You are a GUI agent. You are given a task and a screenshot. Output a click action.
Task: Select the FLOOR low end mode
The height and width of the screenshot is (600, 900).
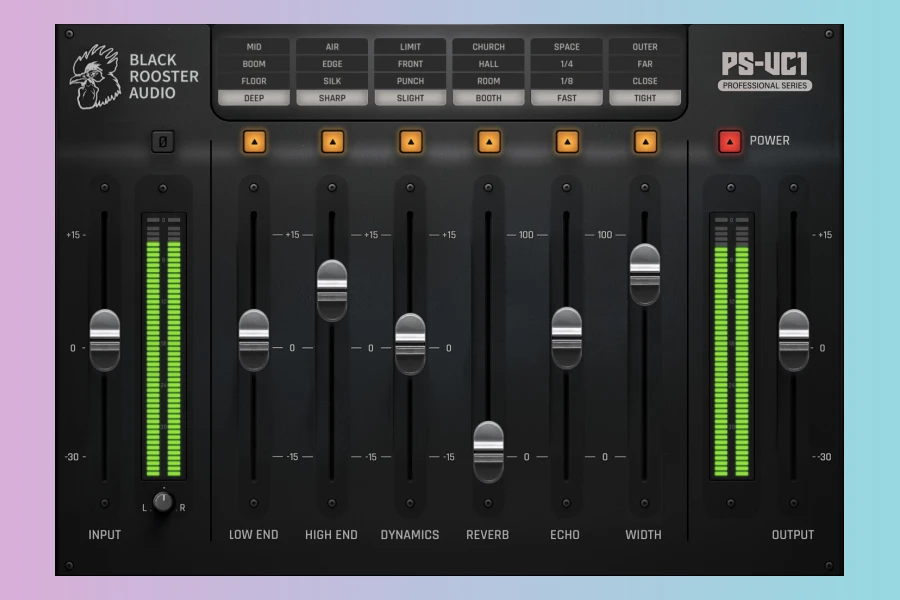point(254,81)
